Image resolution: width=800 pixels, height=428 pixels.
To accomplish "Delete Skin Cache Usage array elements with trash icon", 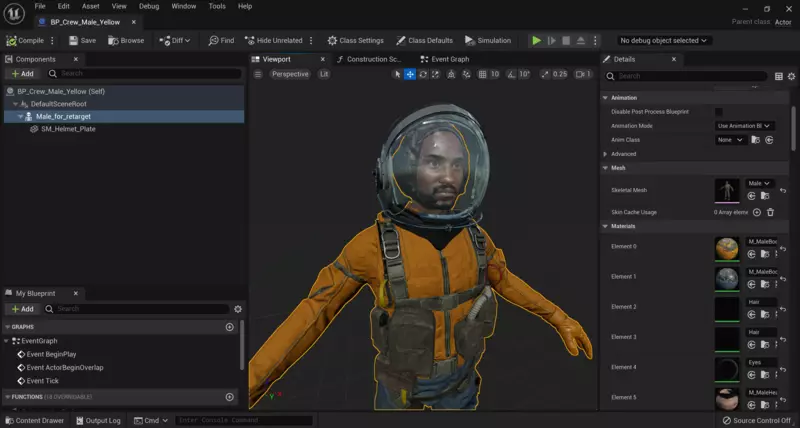I will (770, 212).
